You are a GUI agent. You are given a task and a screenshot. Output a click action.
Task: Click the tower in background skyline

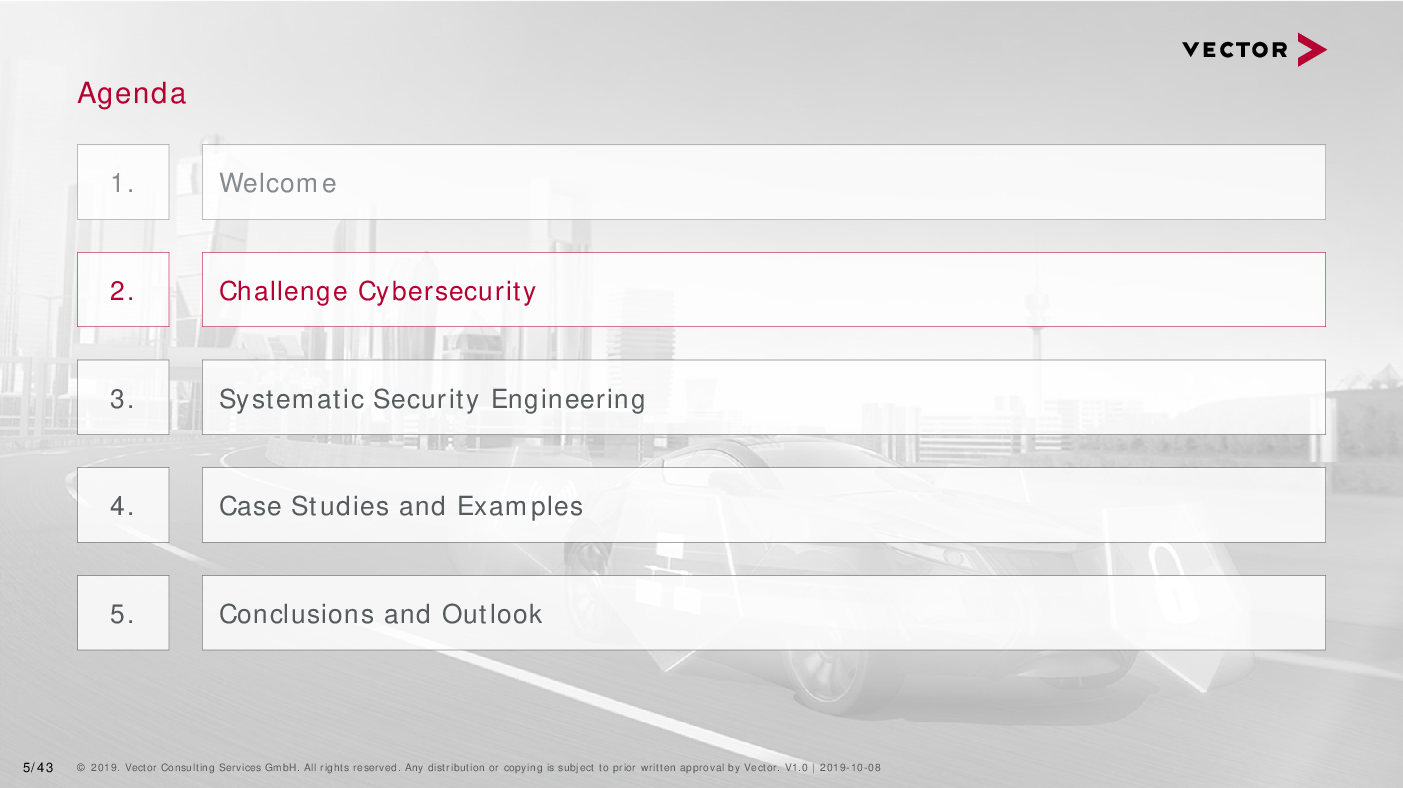coord(1035,340)
